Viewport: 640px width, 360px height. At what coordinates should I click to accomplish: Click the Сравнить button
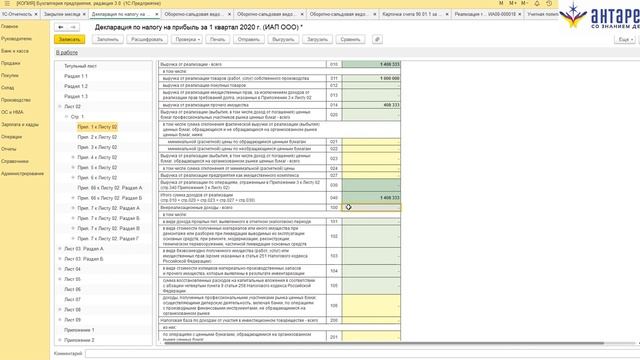(350, 40)
